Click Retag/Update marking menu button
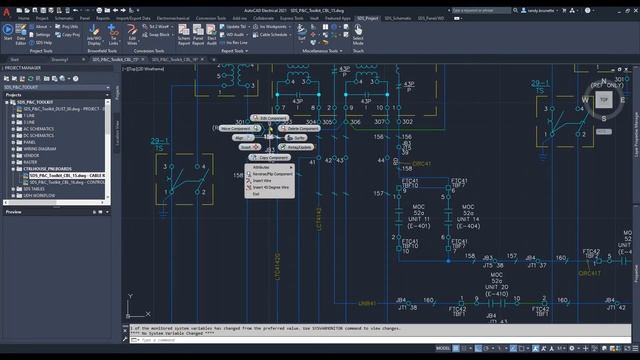The image size is (640, 360). pyautogui.click(x=296, y=147)
